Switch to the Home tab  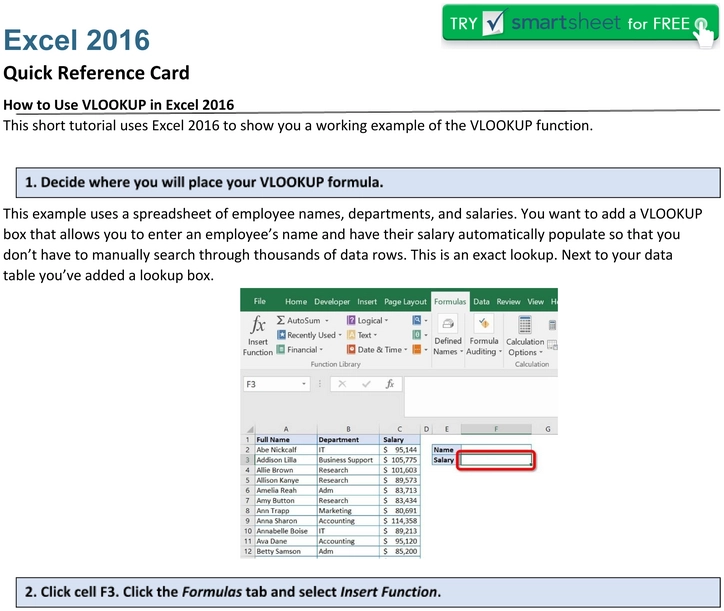(296, 302)
